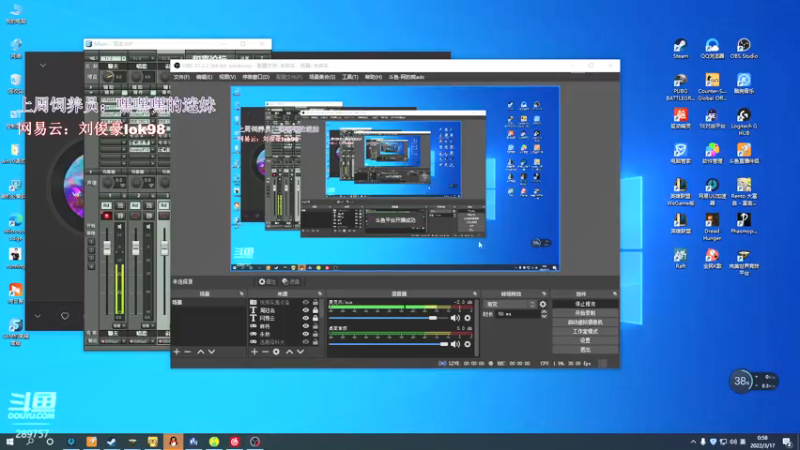Open Steam desktop shortcut
The width and height of the screenshot is (800, 450).
tap(680, 49)
